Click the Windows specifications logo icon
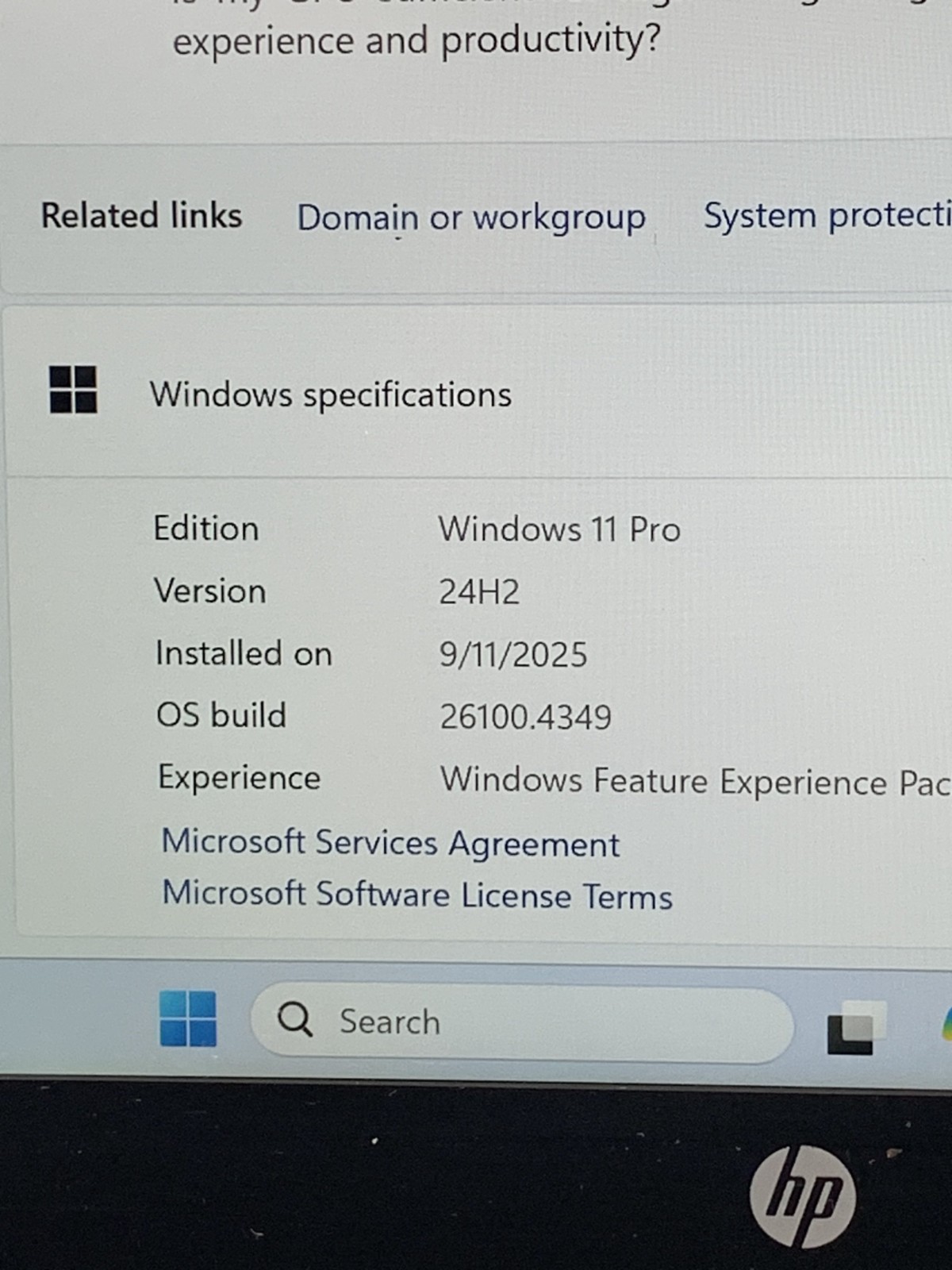Viewport: 952px width, 1270px height. point(73,390)
